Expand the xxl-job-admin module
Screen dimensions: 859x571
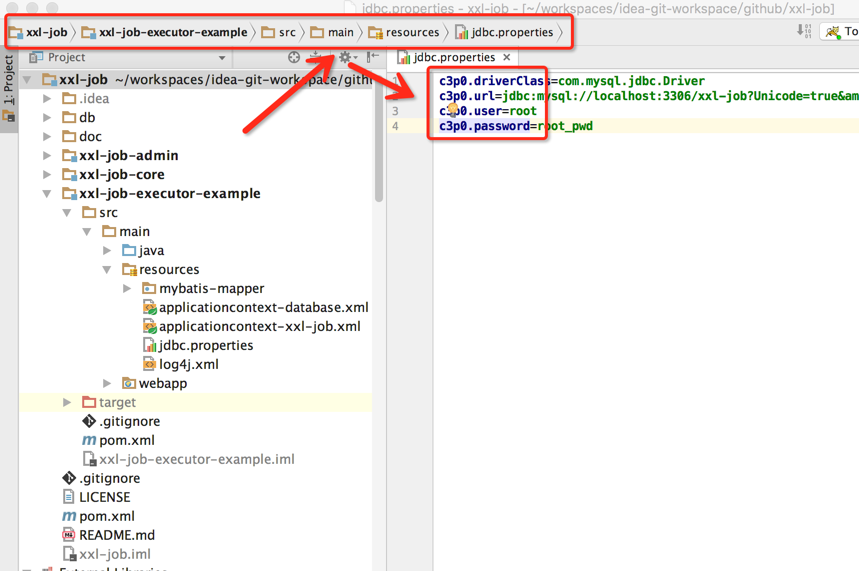pyautogui.click(x=47, y=156)
